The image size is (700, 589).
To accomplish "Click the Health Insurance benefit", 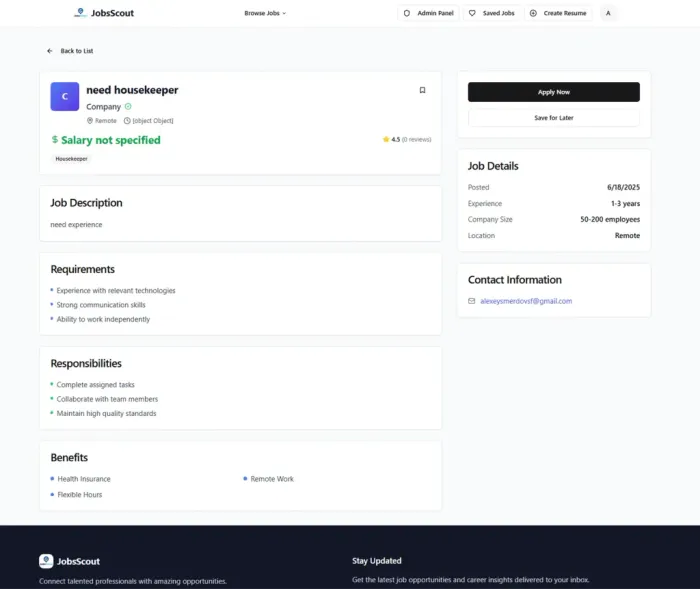I will (x=84, y=479).
